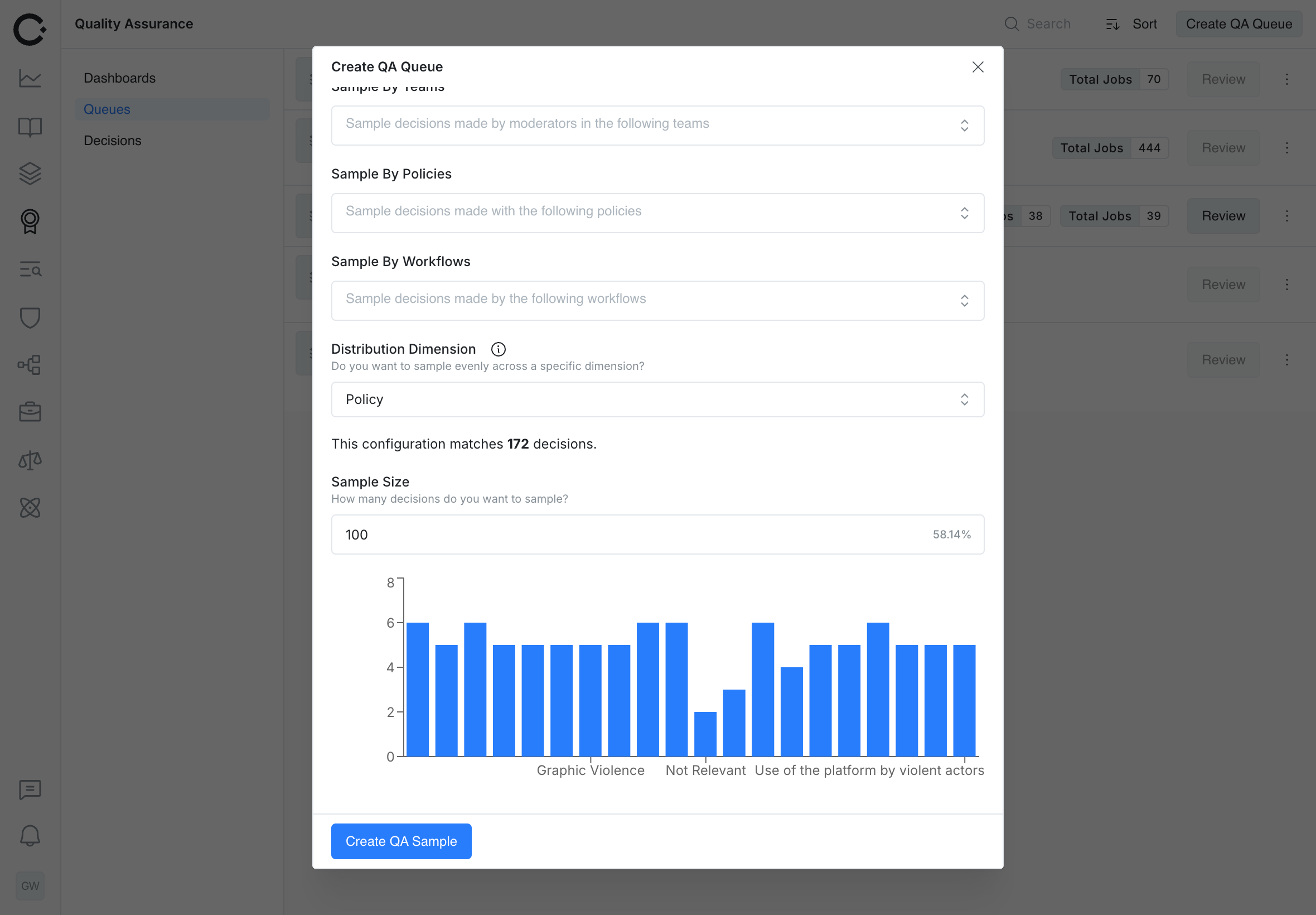
Task: Go to the Dashboards section
Action: 119,78
